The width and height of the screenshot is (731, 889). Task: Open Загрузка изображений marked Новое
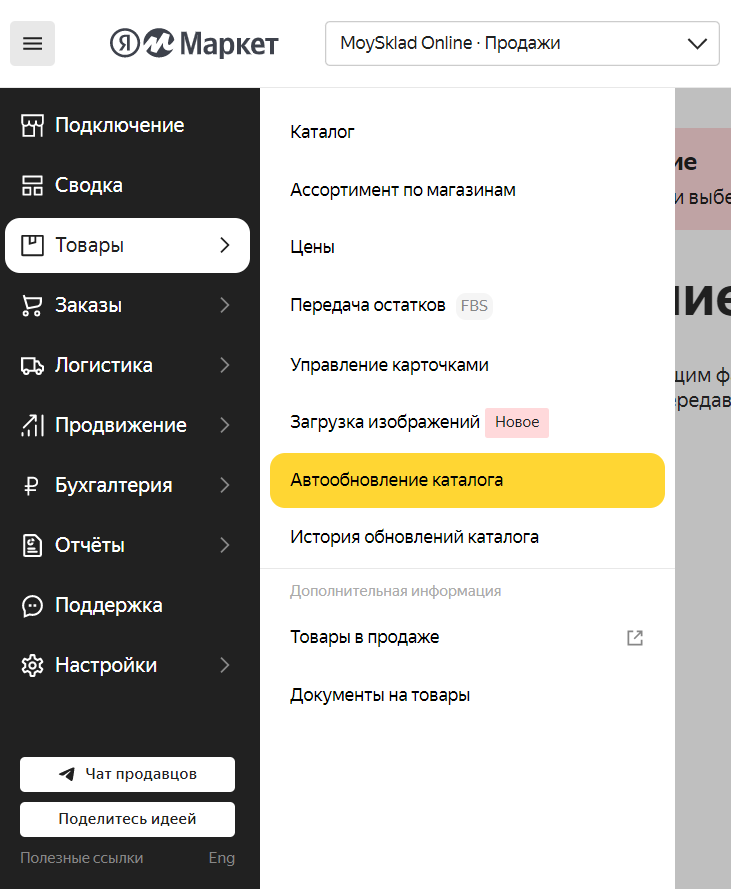385,422
